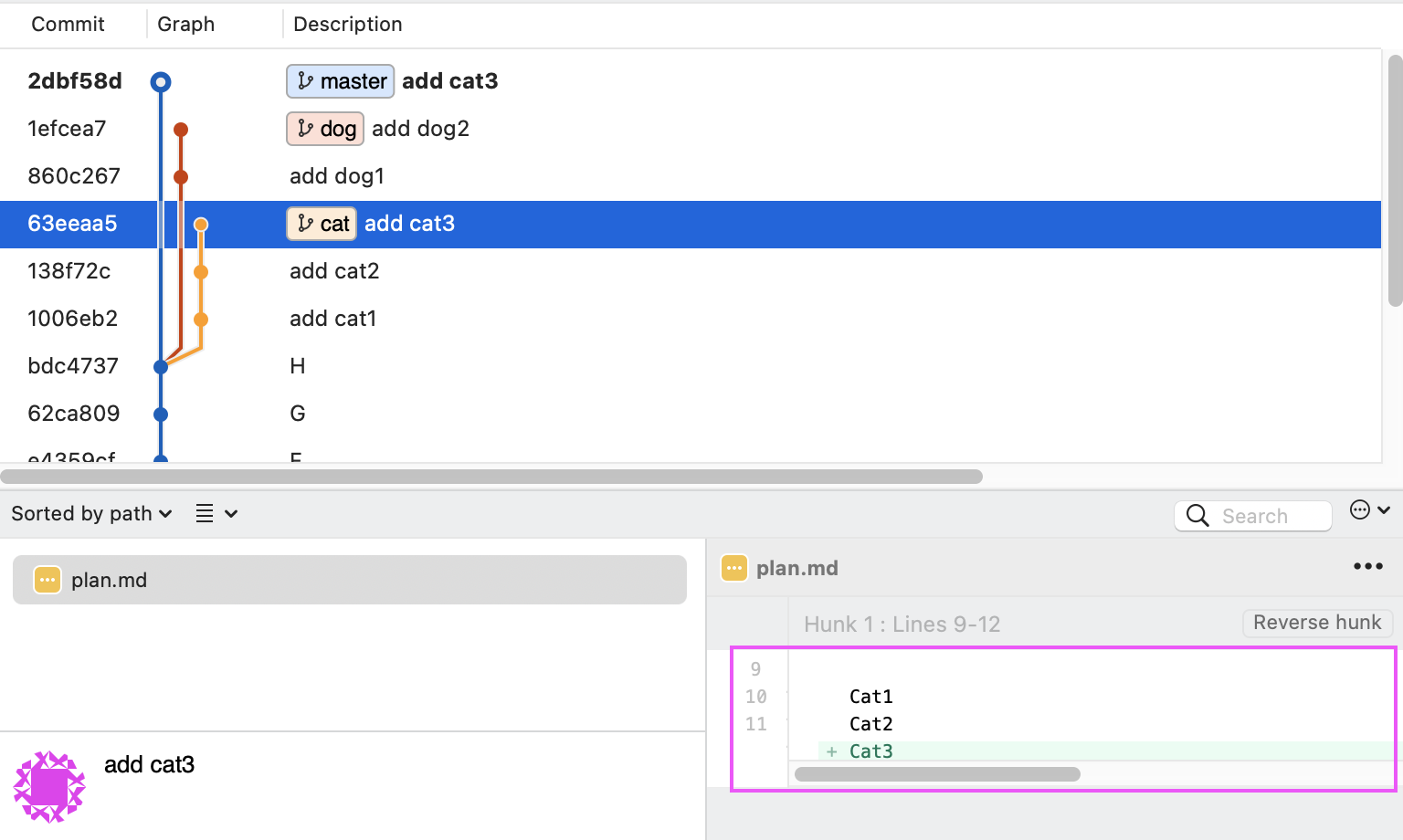Click the author avatar image
The image size is (1403, 840).
click(49, 787)
